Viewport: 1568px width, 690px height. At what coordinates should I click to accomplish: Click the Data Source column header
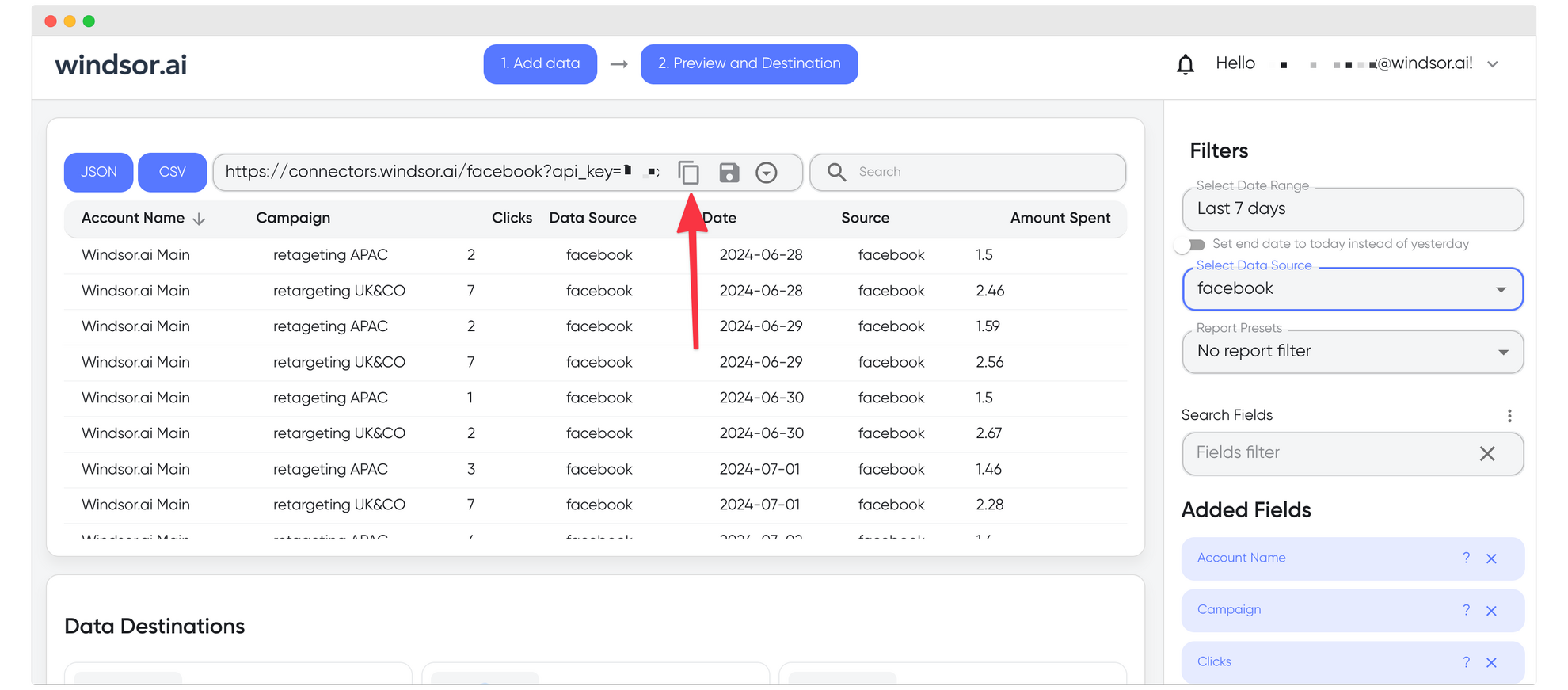point(592,218)
